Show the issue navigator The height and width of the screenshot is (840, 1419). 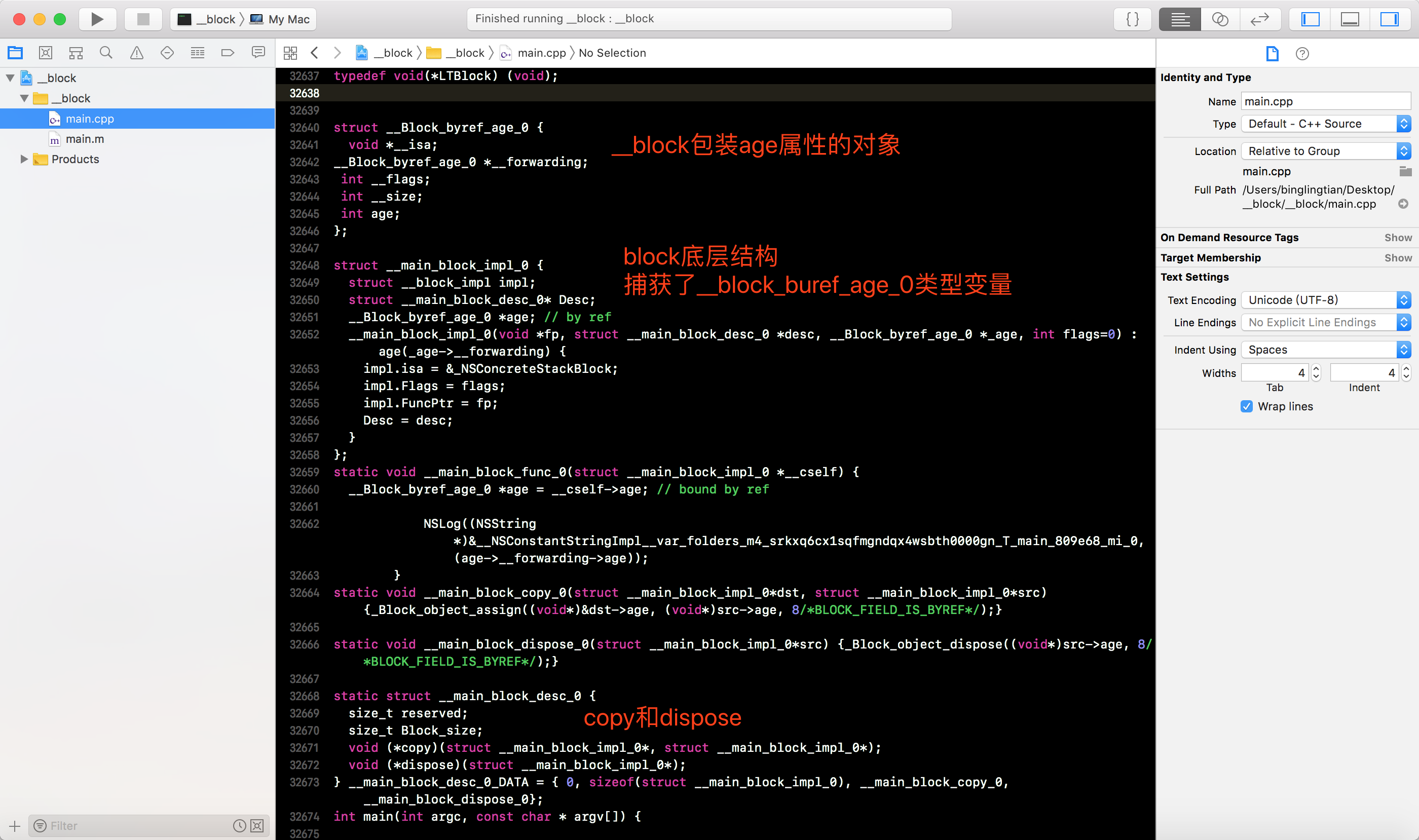136,53
